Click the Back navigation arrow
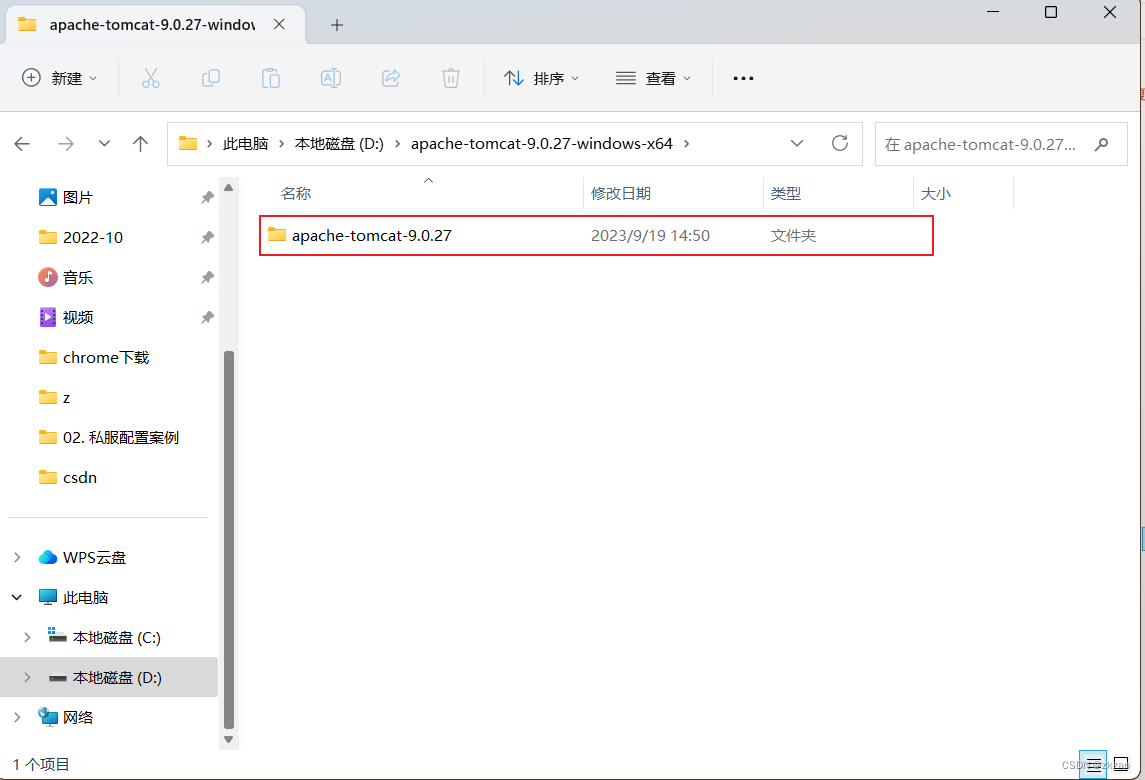 point(22,144)
